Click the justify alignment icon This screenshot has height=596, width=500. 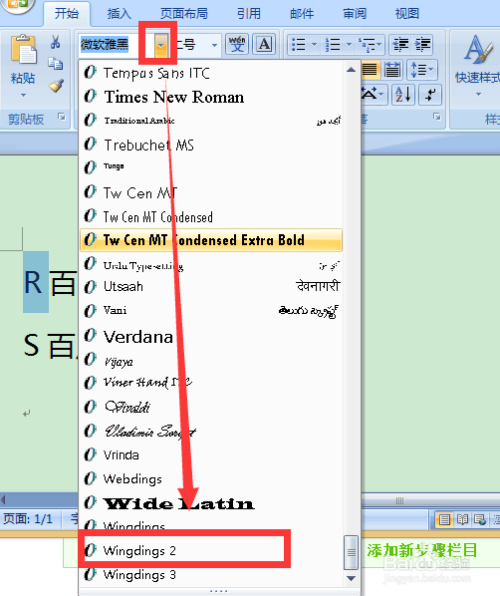click(x=370, y=70)
